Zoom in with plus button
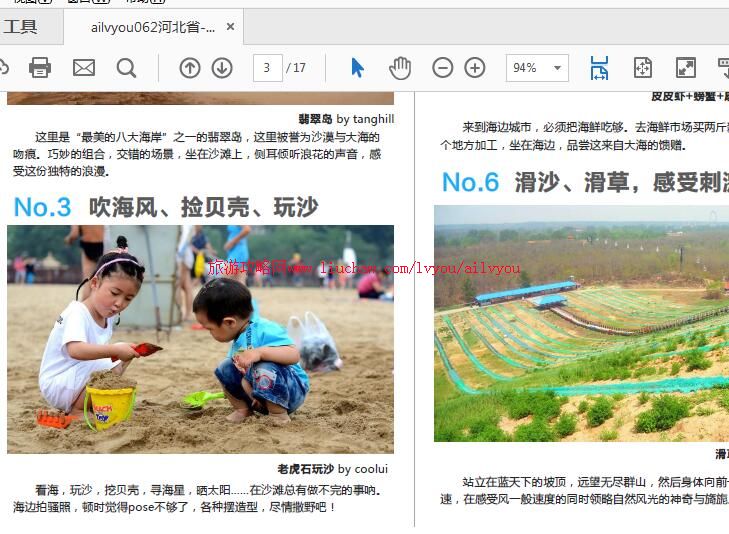Viewport: 729px width, 534px height. coord(475,68)
